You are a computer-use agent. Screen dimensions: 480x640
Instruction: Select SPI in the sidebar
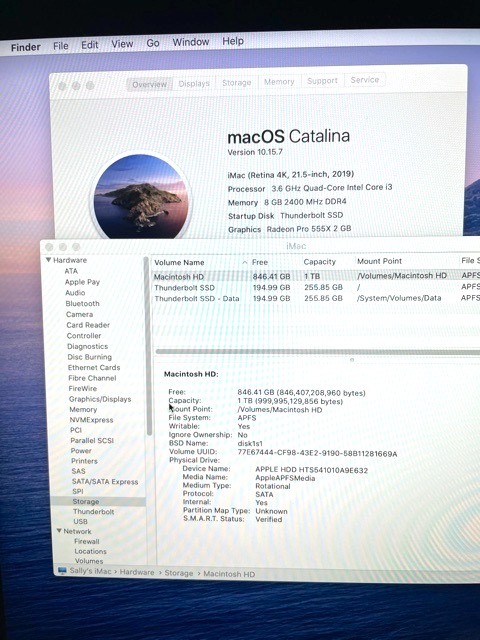[x=78, y=491]
